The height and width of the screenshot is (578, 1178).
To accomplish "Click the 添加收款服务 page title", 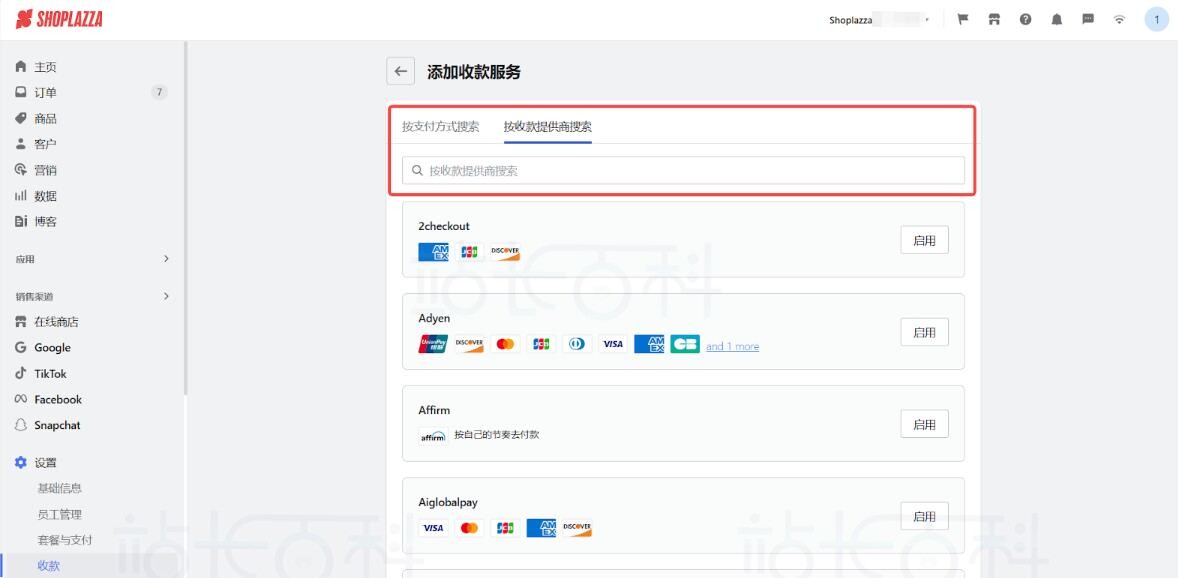I will coord(474,72).
